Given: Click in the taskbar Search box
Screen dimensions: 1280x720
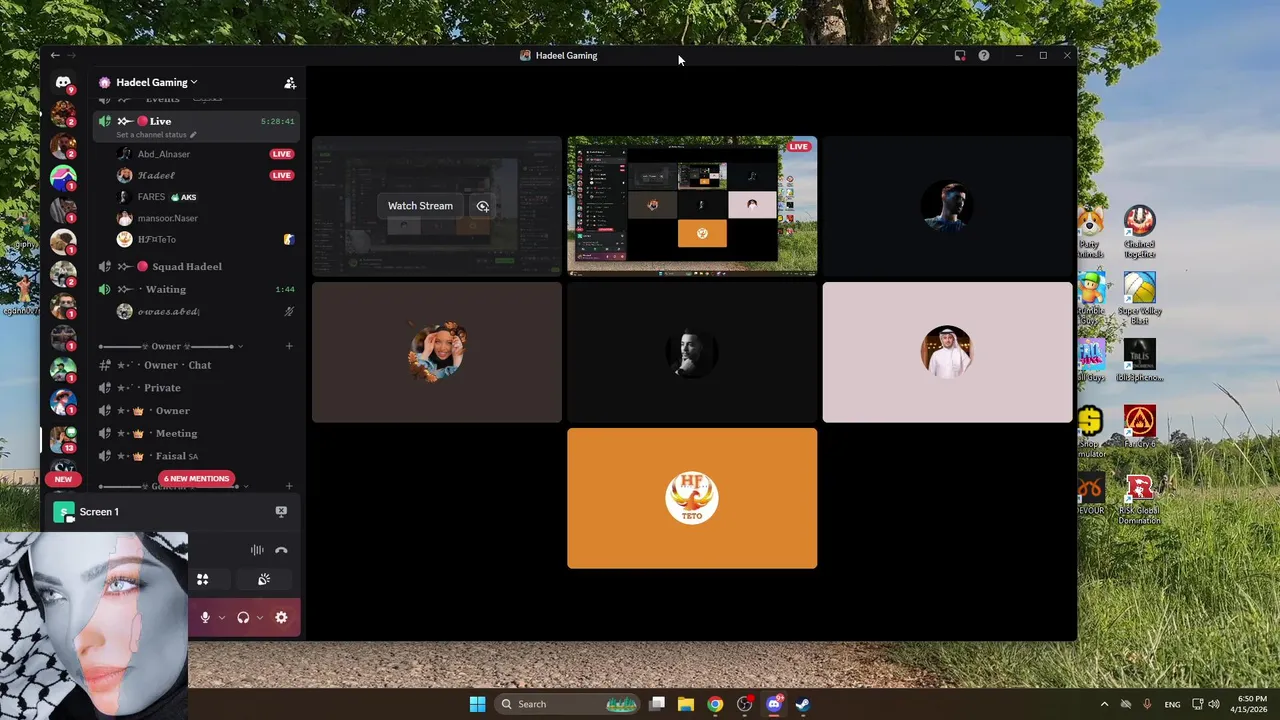Looking at the screenshot, I should [569, 704].
